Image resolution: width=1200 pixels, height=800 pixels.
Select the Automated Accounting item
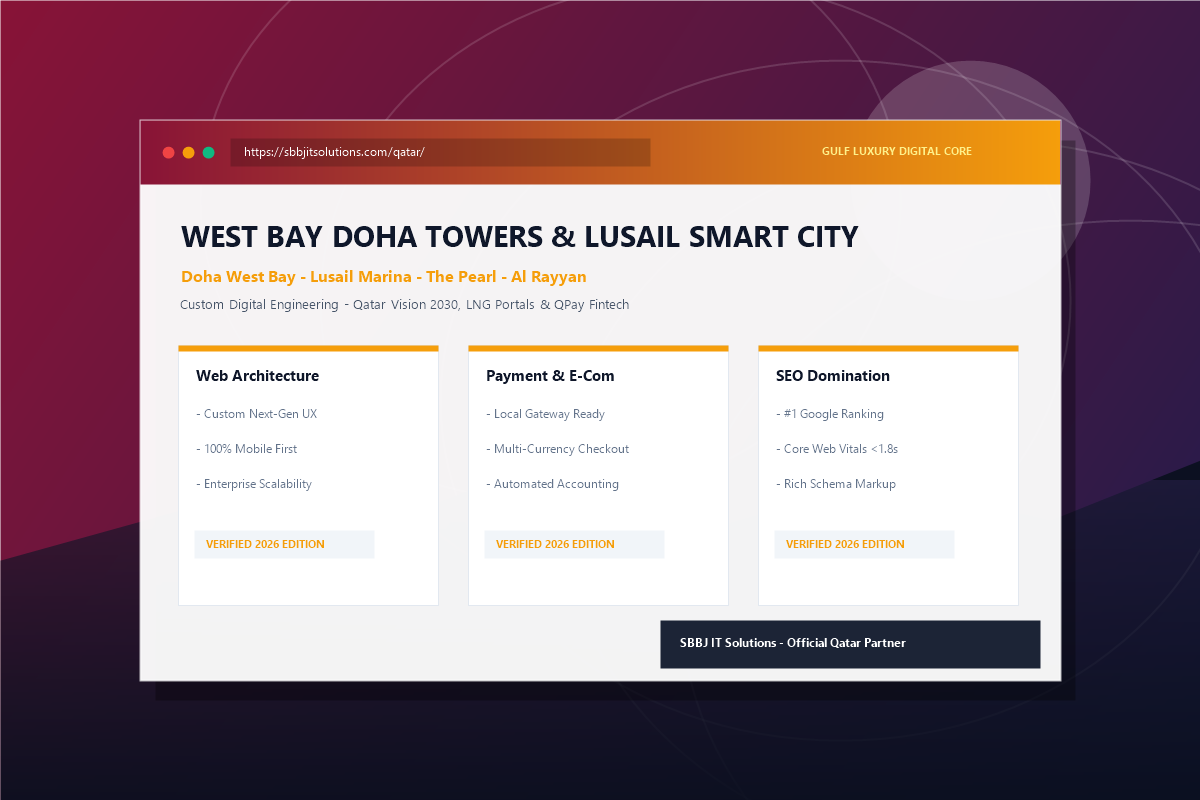pos(553,484)
